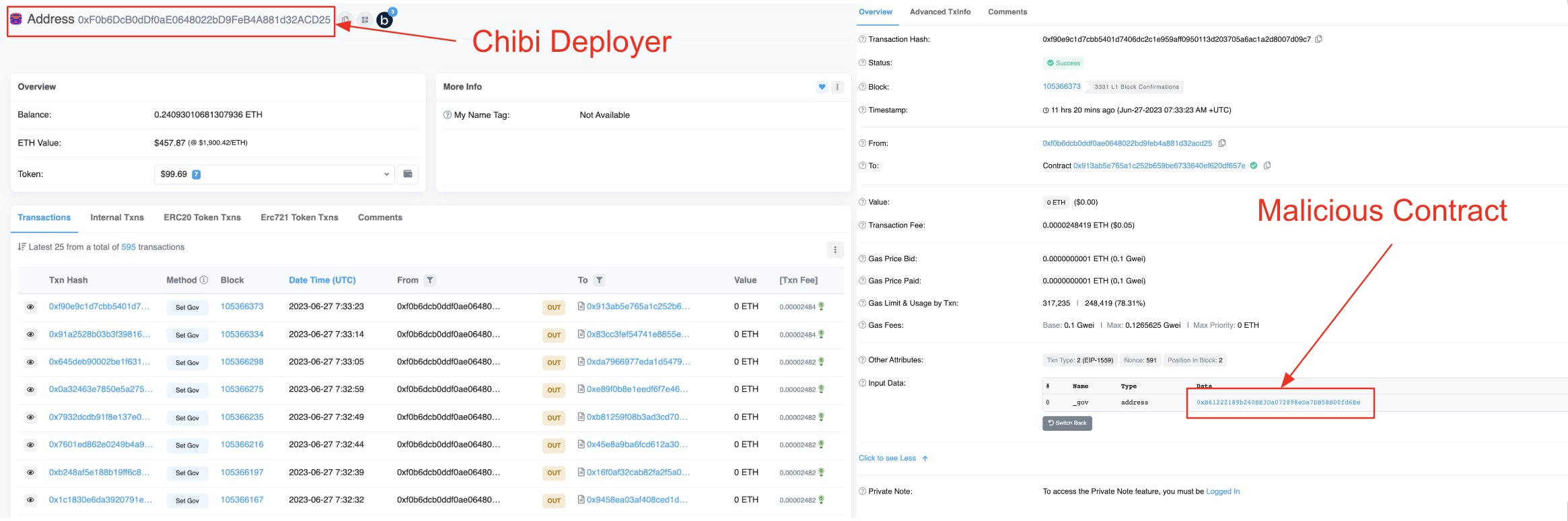Viewport: 1568px width, 521px height.
Task: Click the From column filter icon
Action: click(x=430, y=280)
